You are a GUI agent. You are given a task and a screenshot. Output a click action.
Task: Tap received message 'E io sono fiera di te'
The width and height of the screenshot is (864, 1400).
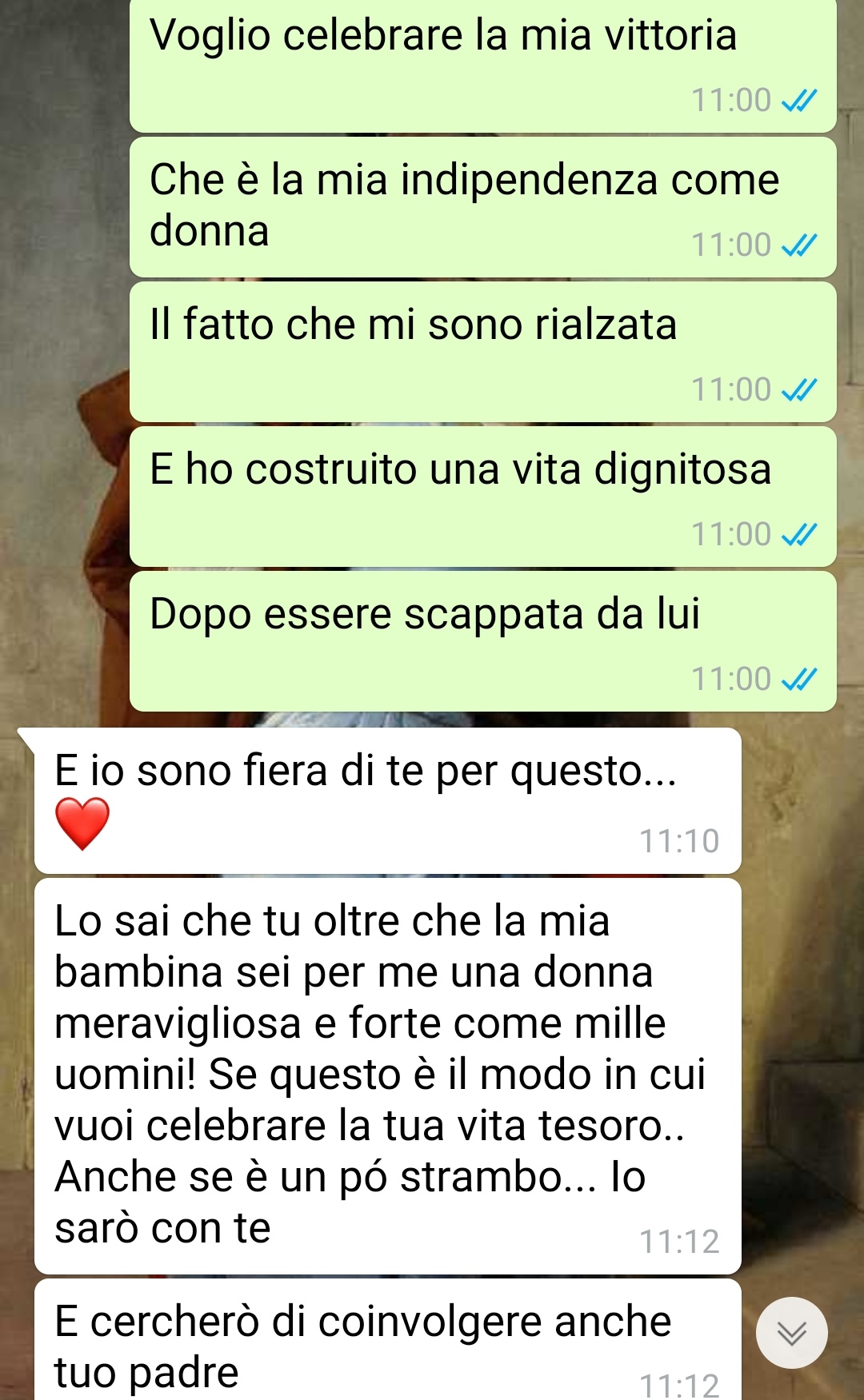(387, 800)
